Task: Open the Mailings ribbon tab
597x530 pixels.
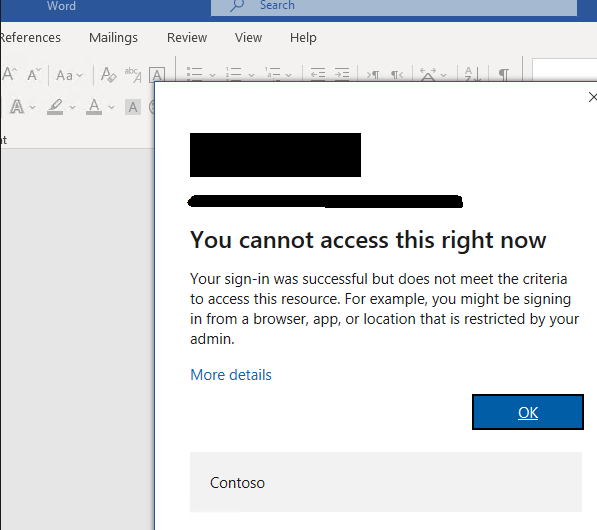Action: 113,38
